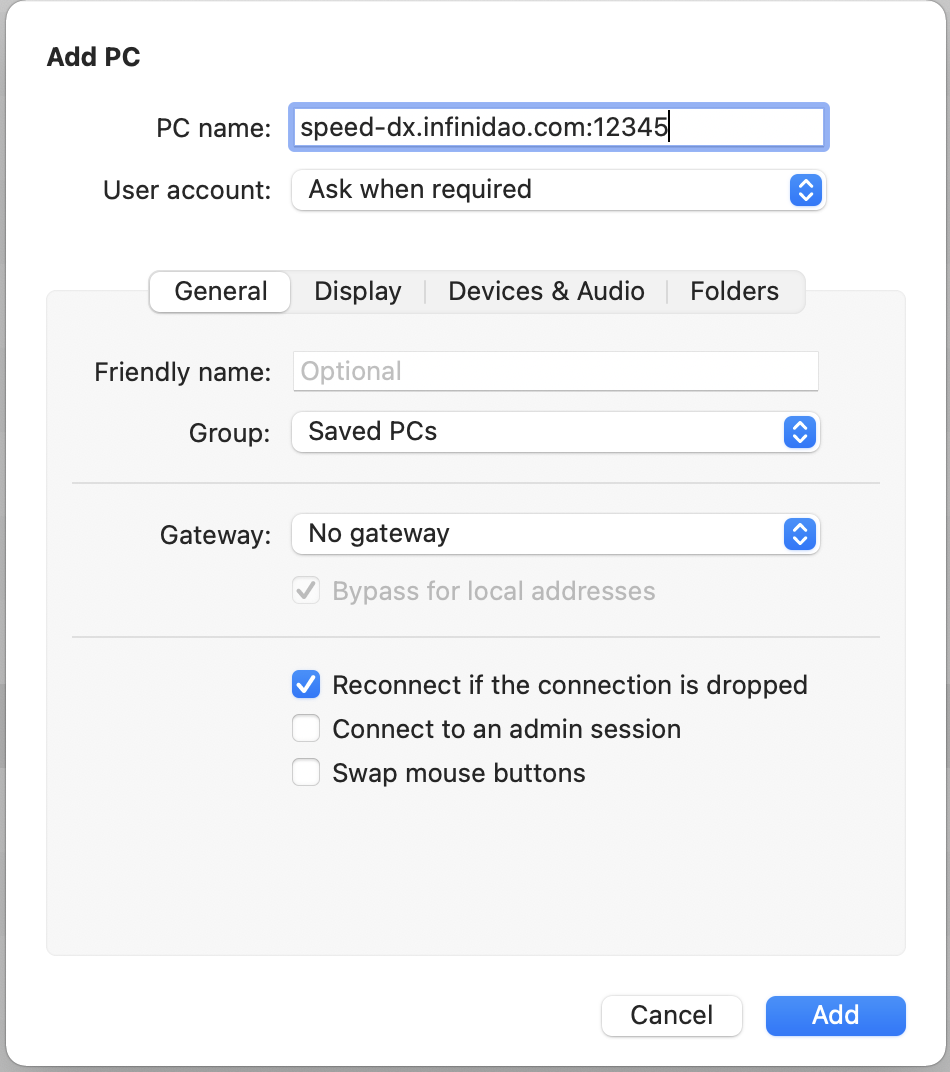The image size is (950, 1072).
Task: Select the General tab
Action: click(221, 292)
